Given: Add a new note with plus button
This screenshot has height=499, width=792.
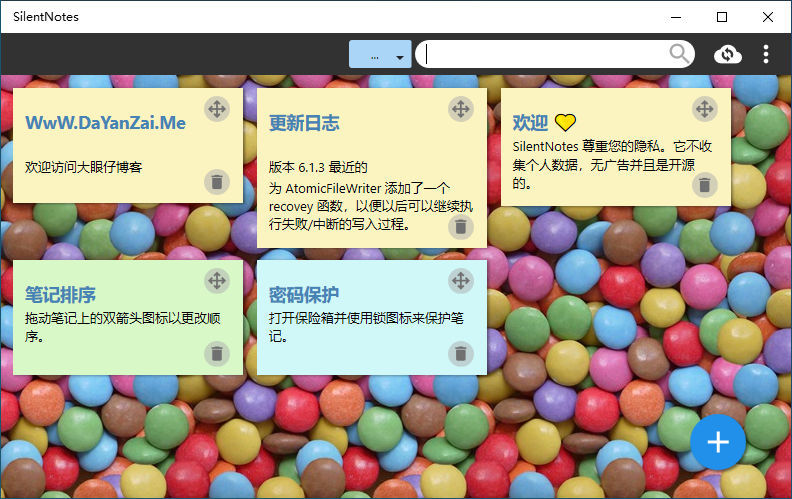Looking at the screenshot, I should [x=718, y=442].
